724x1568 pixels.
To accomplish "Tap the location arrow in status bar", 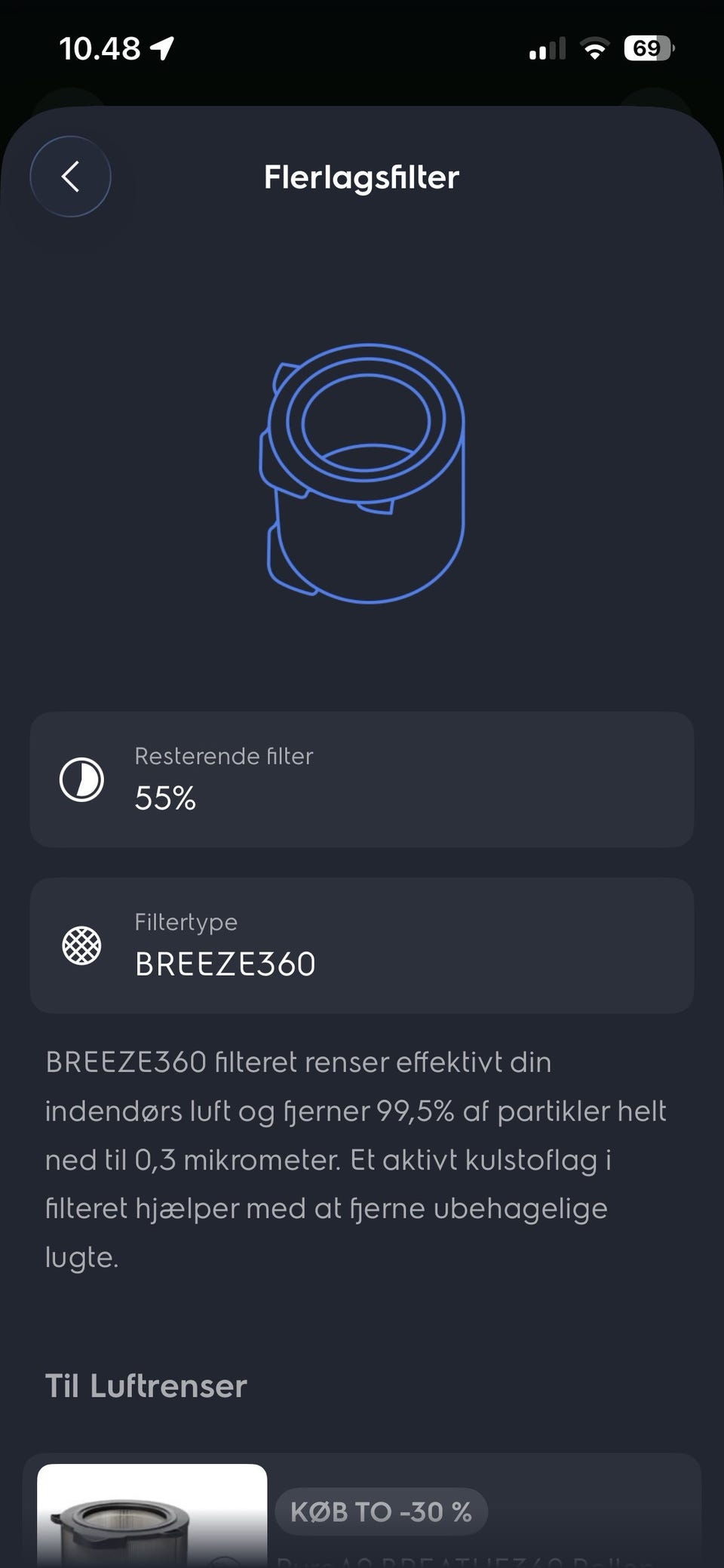I will [x=162, y=49].
